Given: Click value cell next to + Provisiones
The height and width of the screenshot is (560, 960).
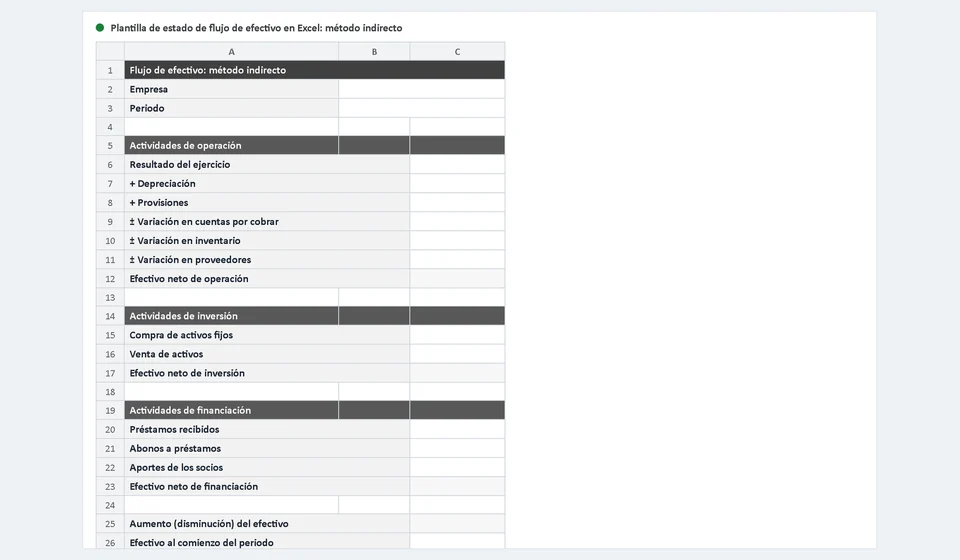Looking at the screenshot, I should pyautogui.click(x=457, y=203).
